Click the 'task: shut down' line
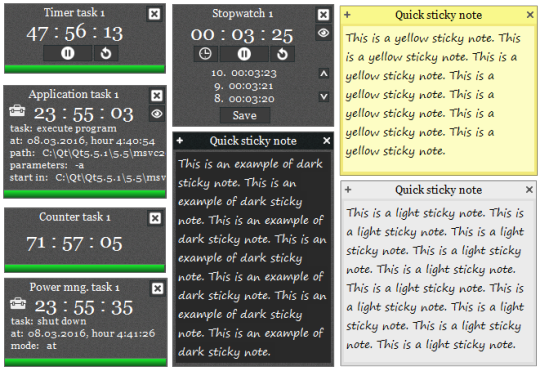Screen dimensions: 540x371 49,321
